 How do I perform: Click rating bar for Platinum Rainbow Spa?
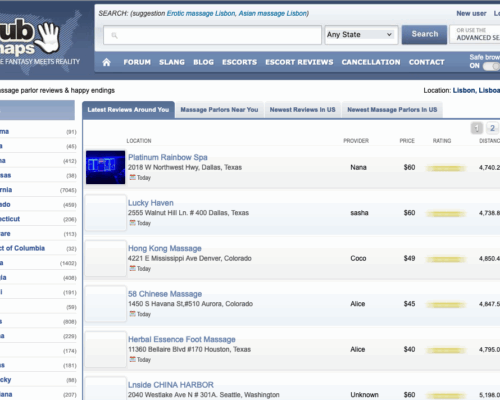[446, 168]
